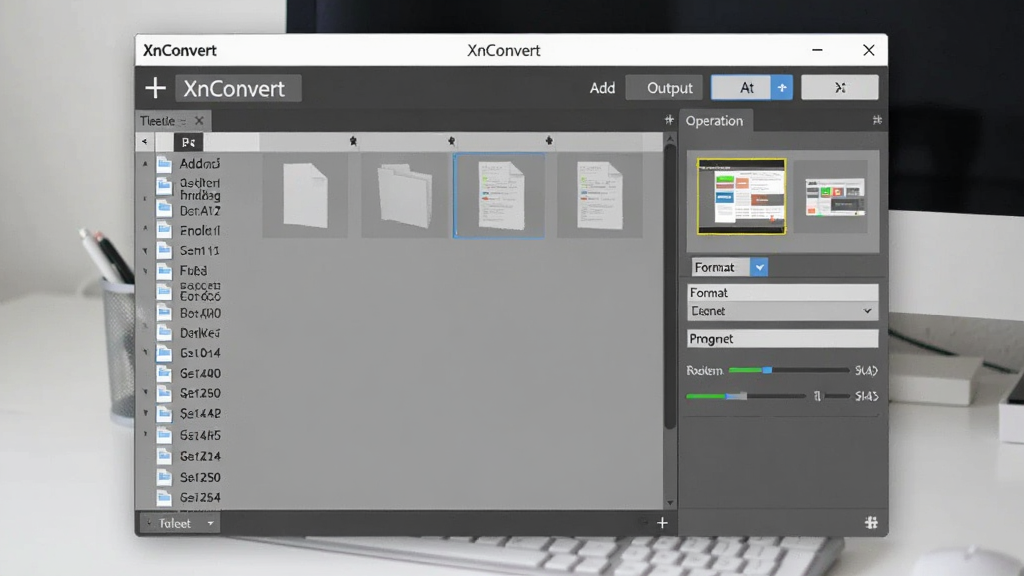Viewport: 1024px width, 576px height.
Task: Expand the Sem11 tree node
Action: tap(145, 251)
